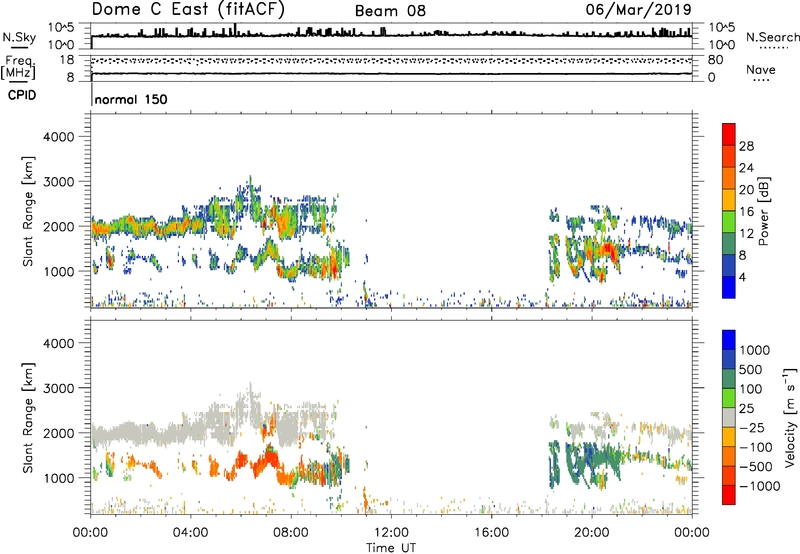Click the '-500' velocity colorbar label
This screenshot has height=554, width=800.
pyautogui.click(x=756, y=467)
